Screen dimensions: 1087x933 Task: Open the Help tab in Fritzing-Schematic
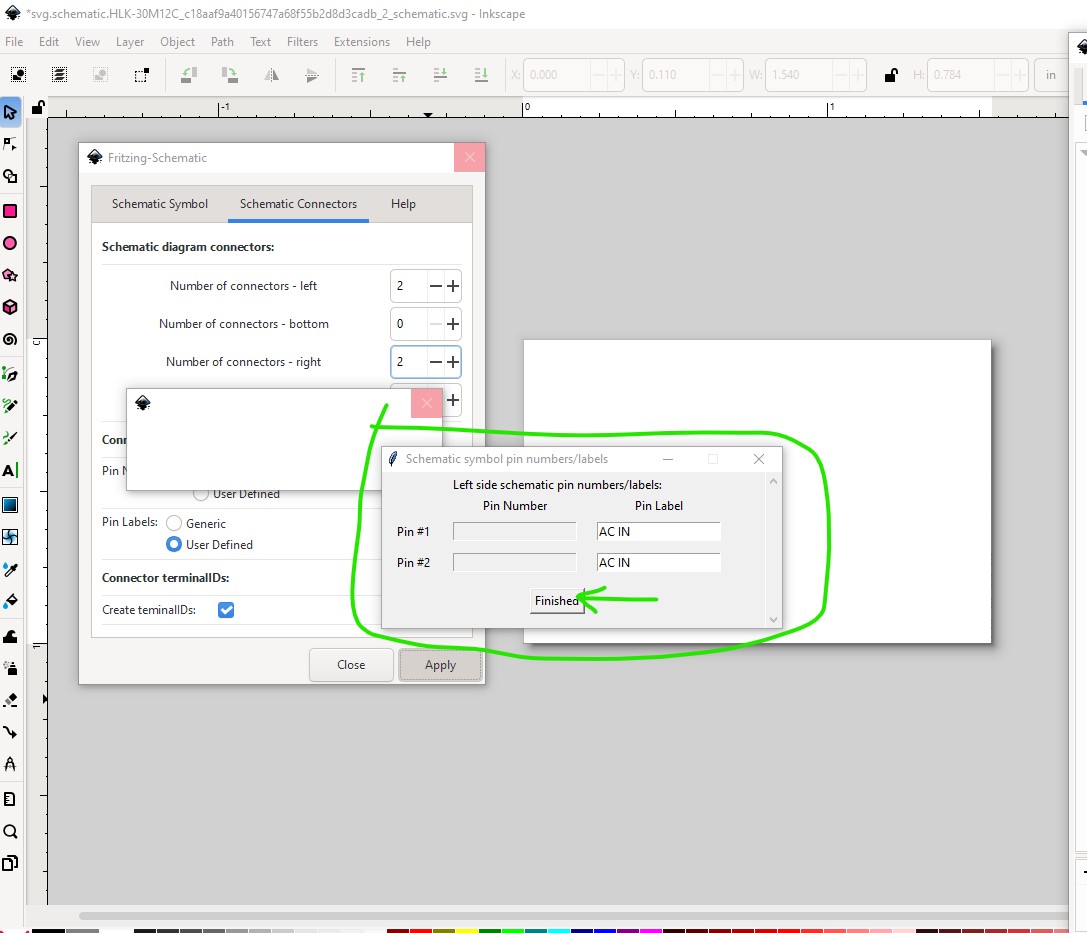tap(403, 204)
